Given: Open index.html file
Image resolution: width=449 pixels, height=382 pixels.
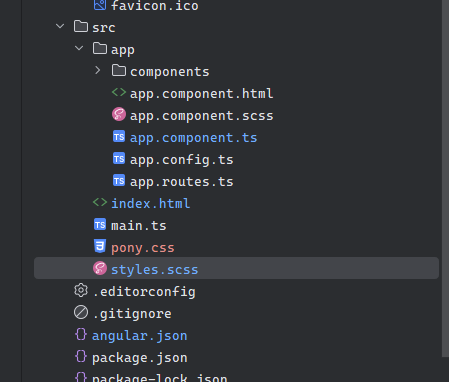Looking at the screenshot, I should point(151,204).
